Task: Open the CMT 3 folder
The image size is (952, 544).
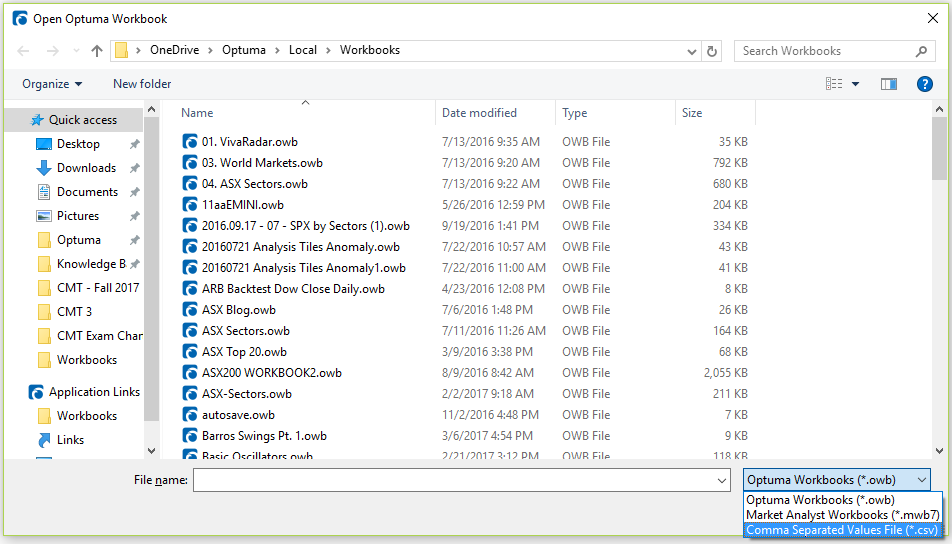Action: (x=74, y=311)
